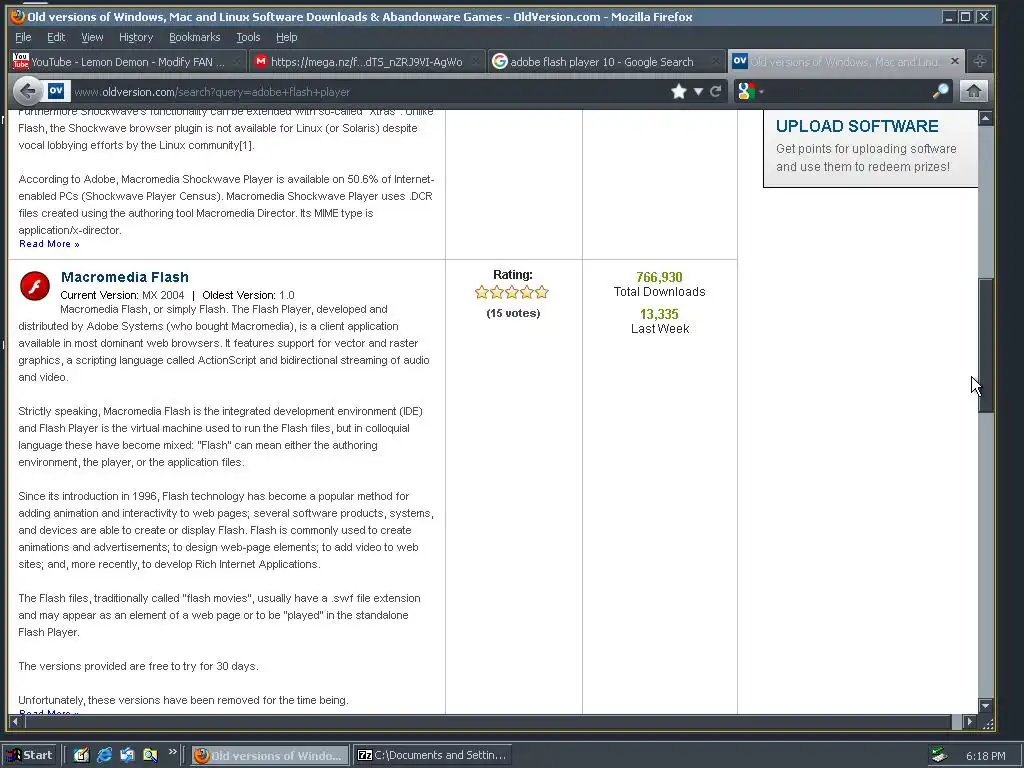This screenshot has width=1024, height=768.
Task: Open the Google search engine selector
Action: pyautogui.click(x=750, y=91)
